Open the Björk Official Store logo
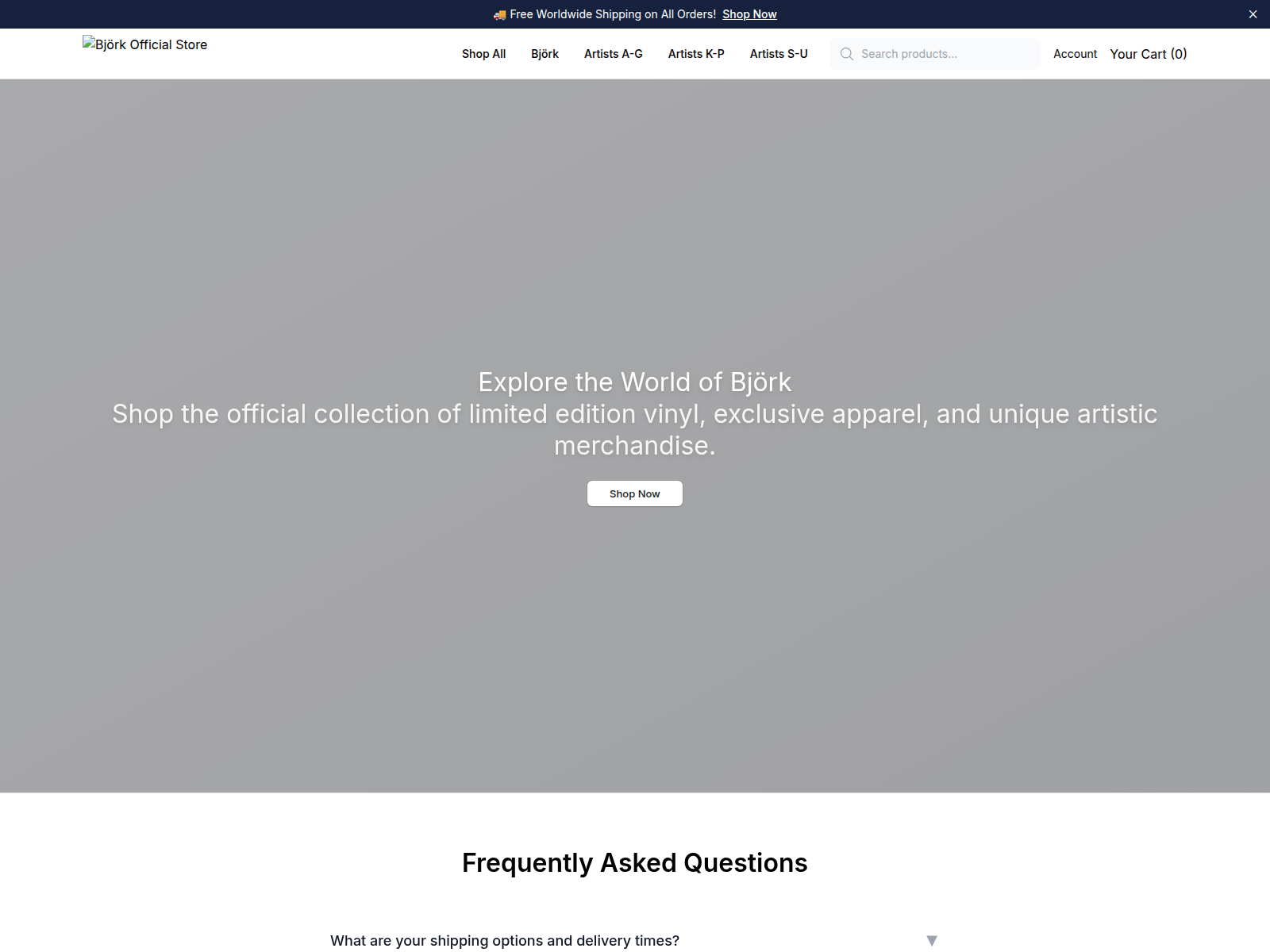Image resolution: width=1270 pixels, height=952 pixels. coord(145,44)
